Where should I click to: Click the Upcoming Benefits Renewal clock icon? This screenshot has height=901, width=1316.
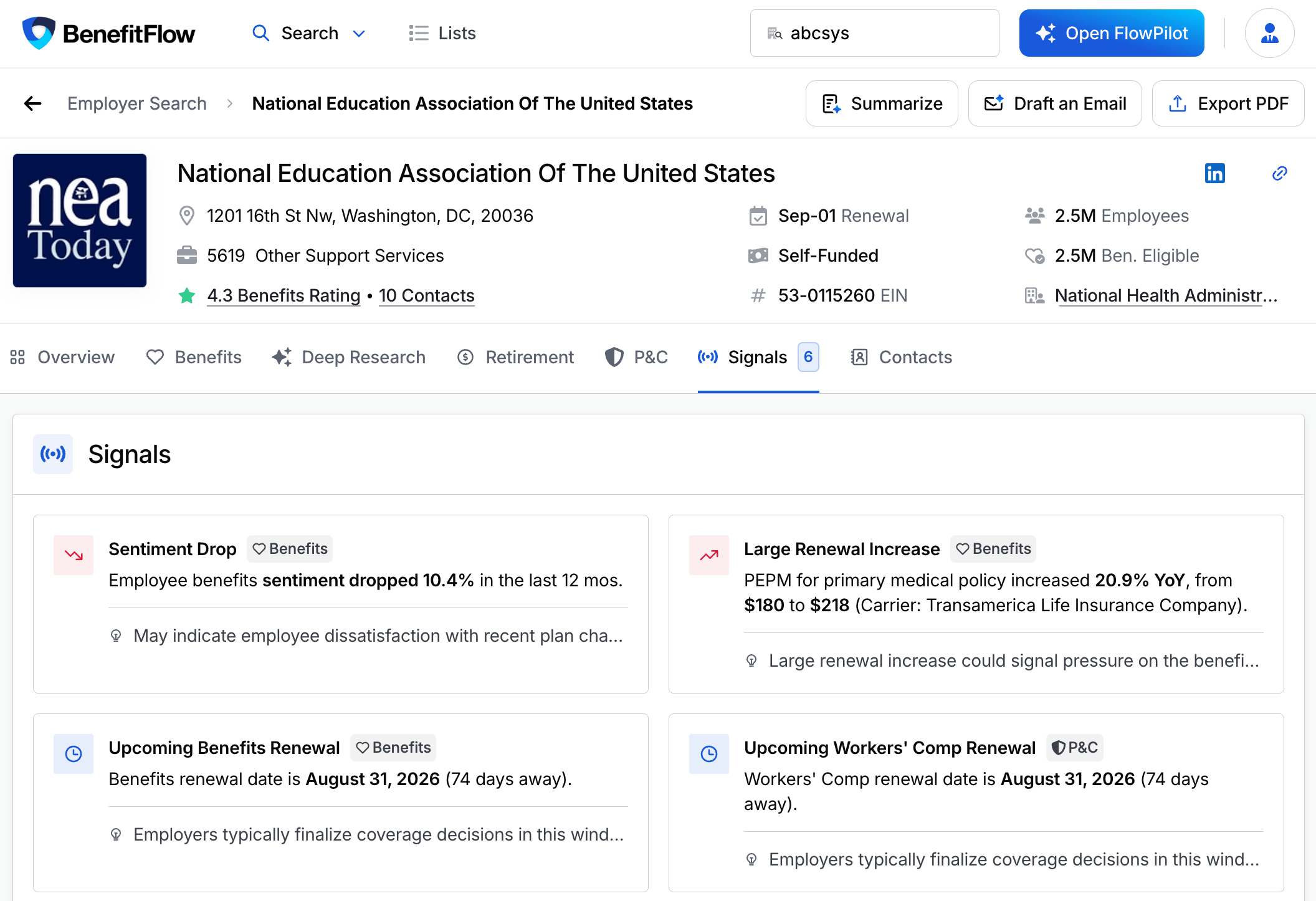(74, 754)
